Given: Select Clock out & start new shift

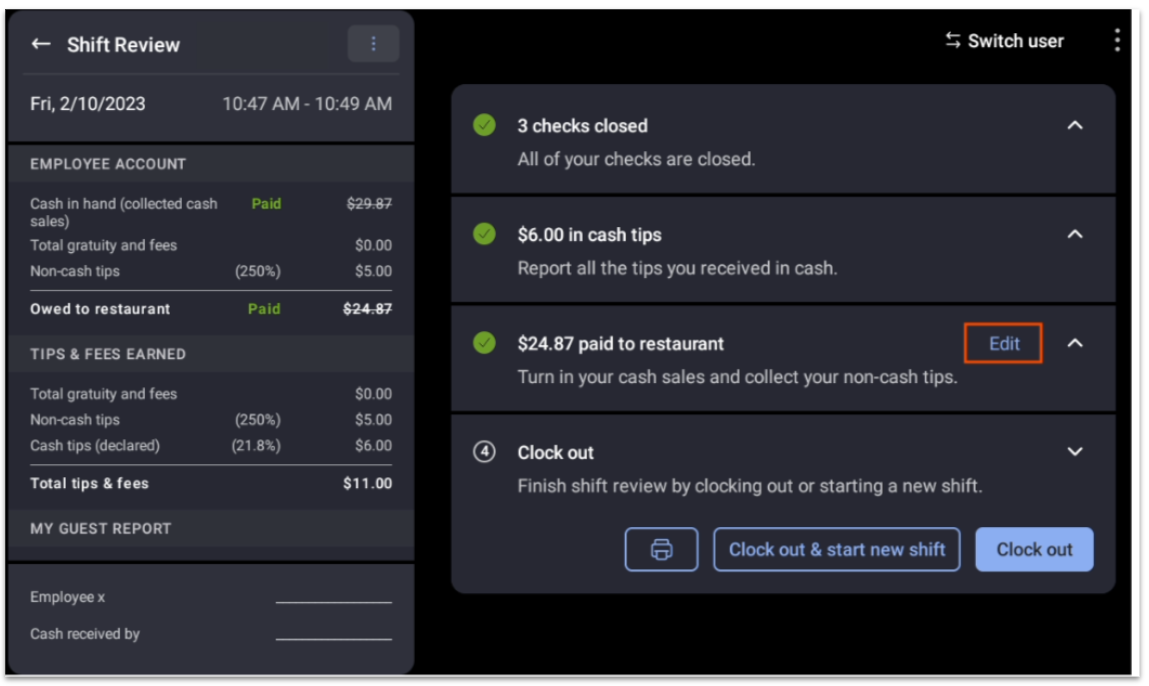Looking at the screenshot, I should click(x=837, y=549).
